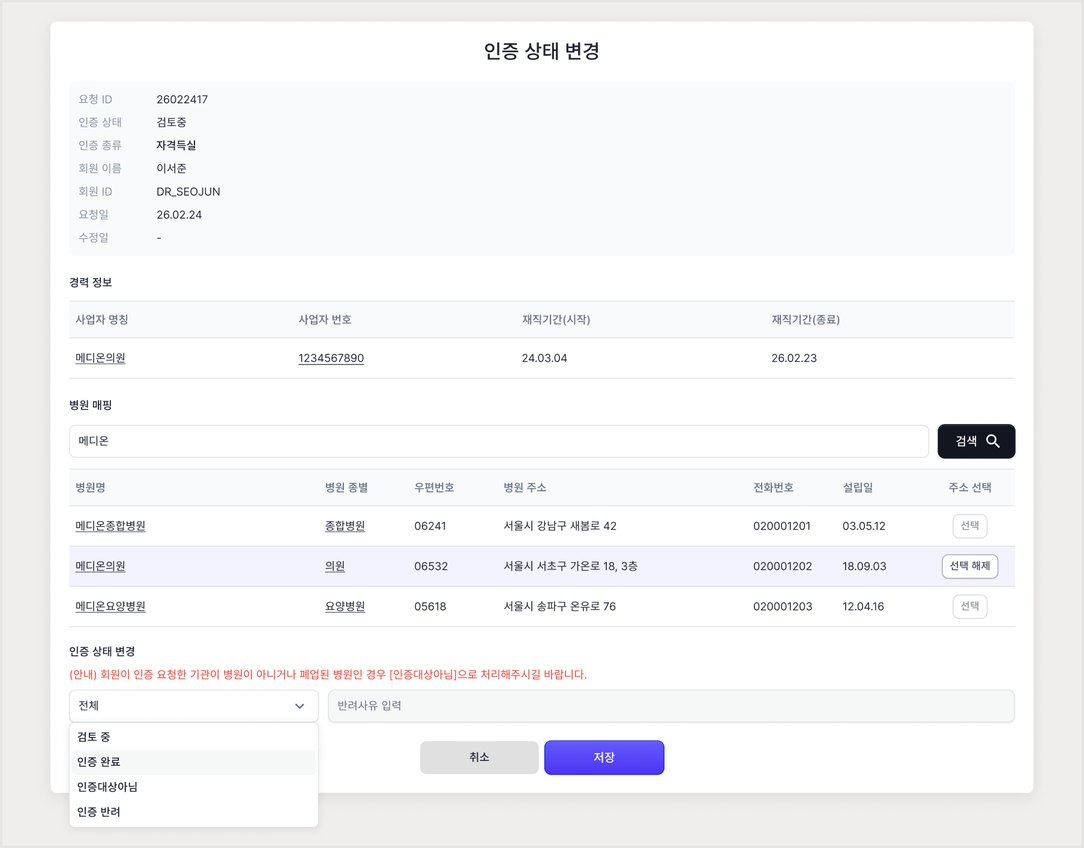
Task: Click the 인증 상태 변경 dialog title
Action: point(541,51)
